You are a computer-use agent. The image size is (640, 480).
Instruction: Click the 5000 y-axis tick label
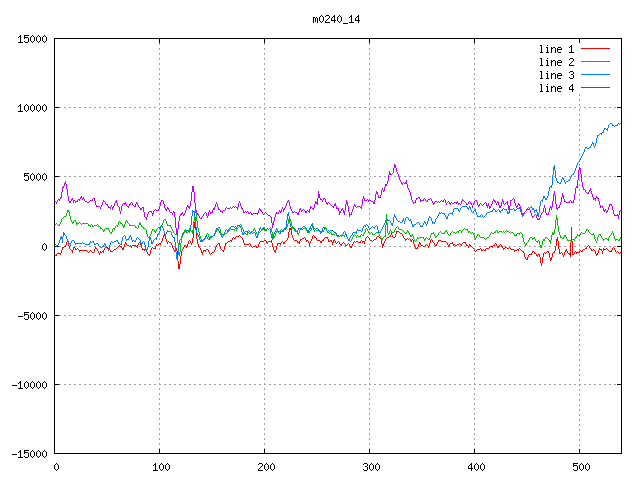coord(35,177)
